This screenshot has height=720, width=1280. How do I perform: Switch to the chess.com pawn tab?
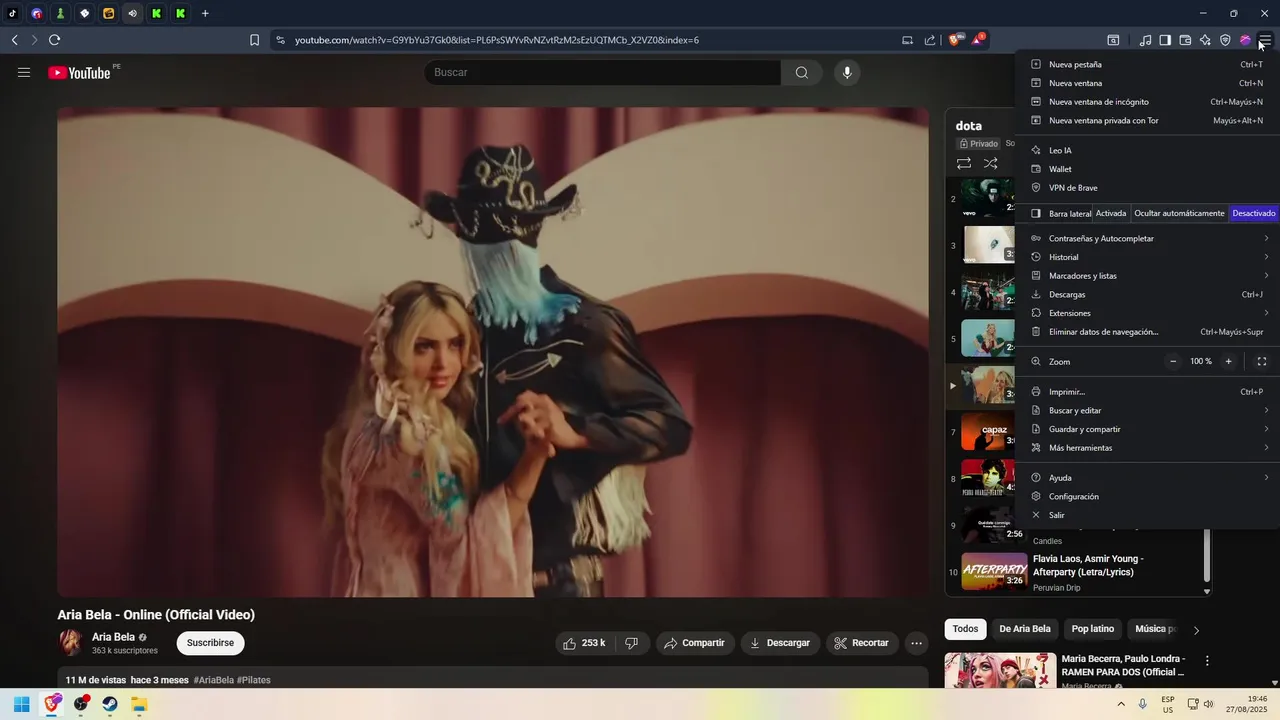coord(61,14)
